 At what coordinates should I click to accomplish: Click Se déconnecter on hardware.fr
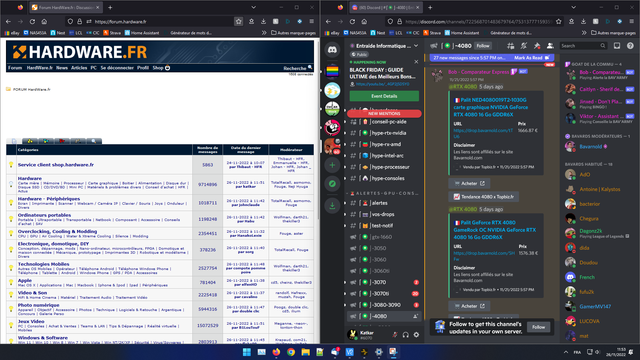pyautogui.click(x=117, y=68)
